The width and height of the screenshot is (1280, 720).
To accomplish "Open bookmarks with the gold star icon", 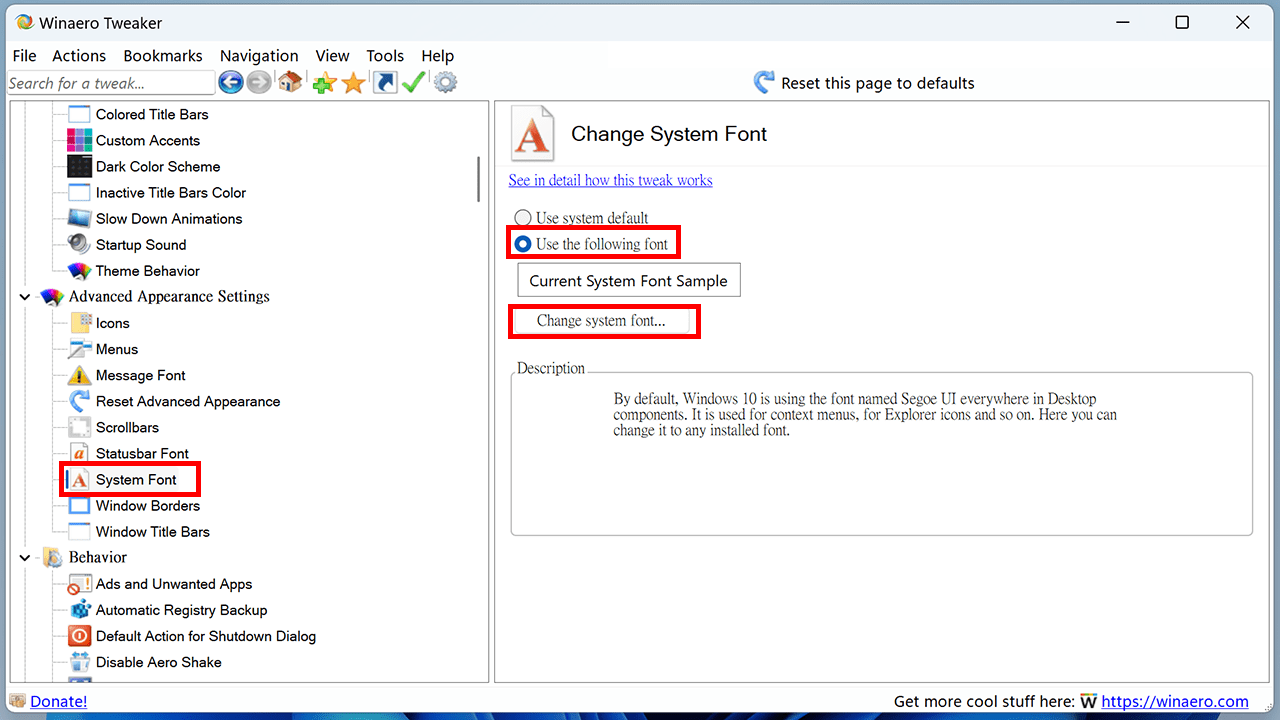I will (353, 83).
